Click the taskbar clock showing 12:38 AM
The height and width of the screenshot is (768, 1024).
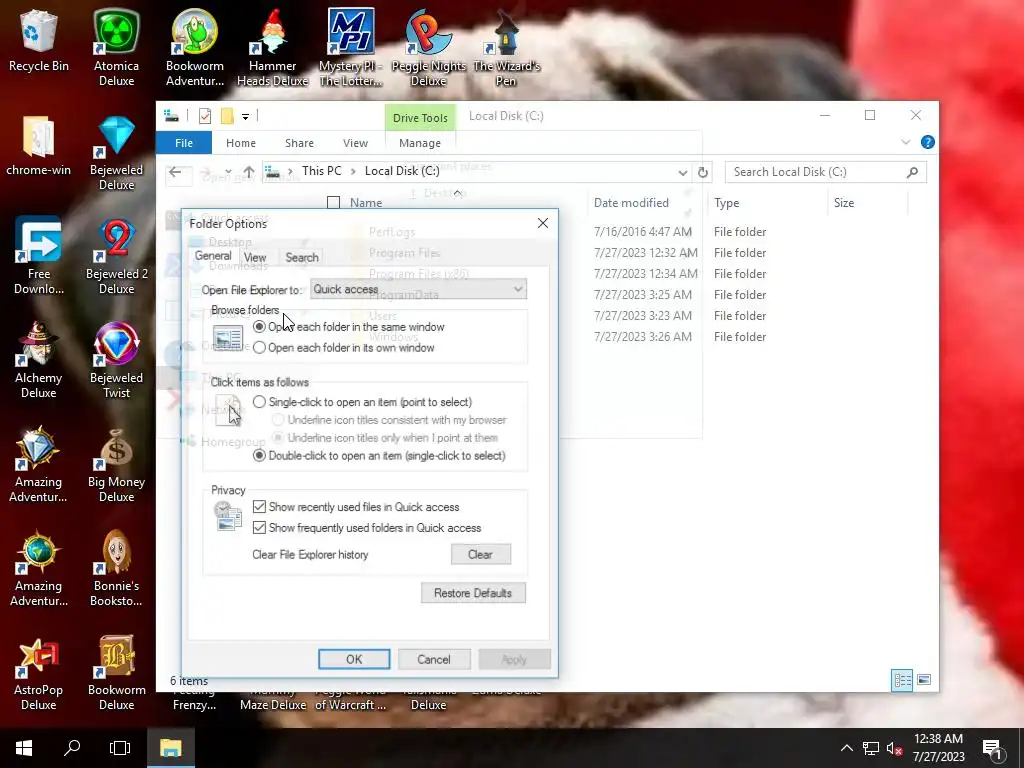[x=938, y=748]
